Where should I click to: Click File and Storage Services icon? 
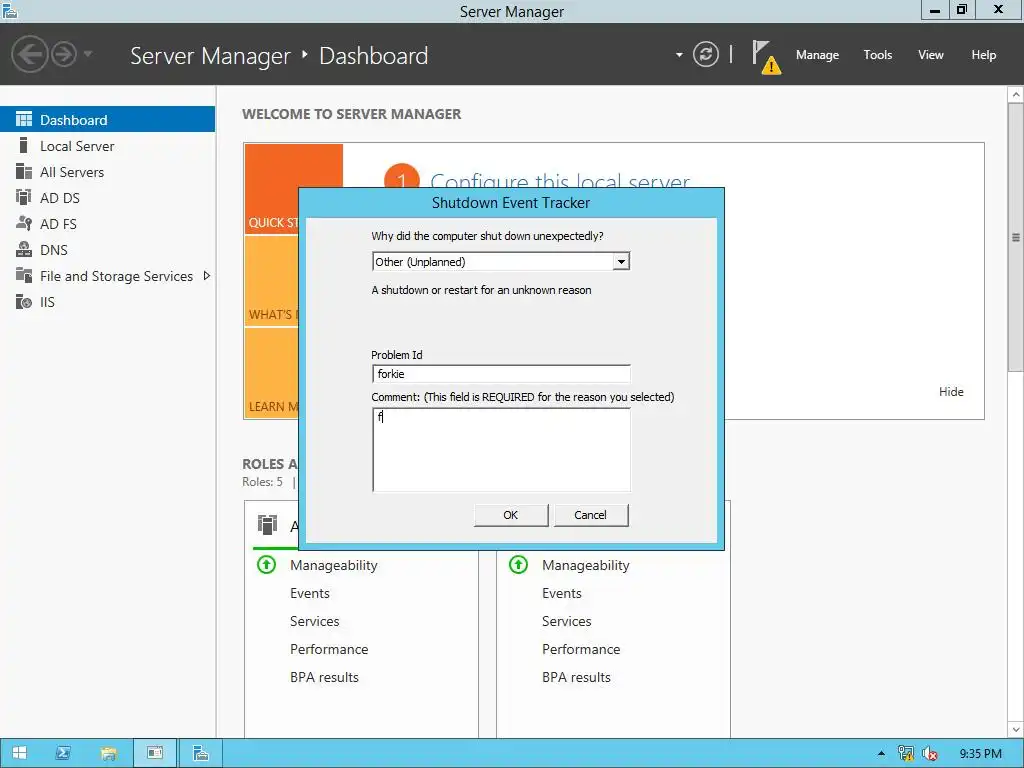[x=24, y=275]
